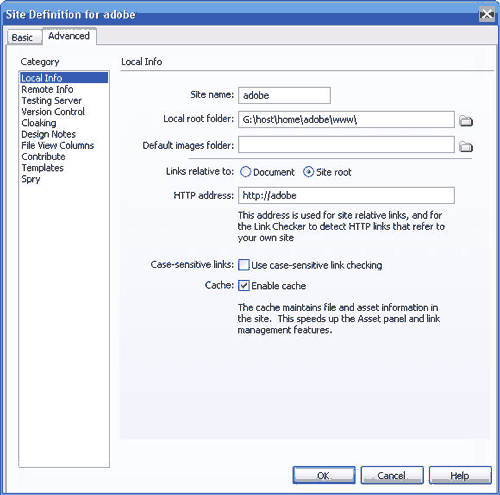Click into the Site name field
The width and height of the screenshot is (500, 495).
click(284, 96)
